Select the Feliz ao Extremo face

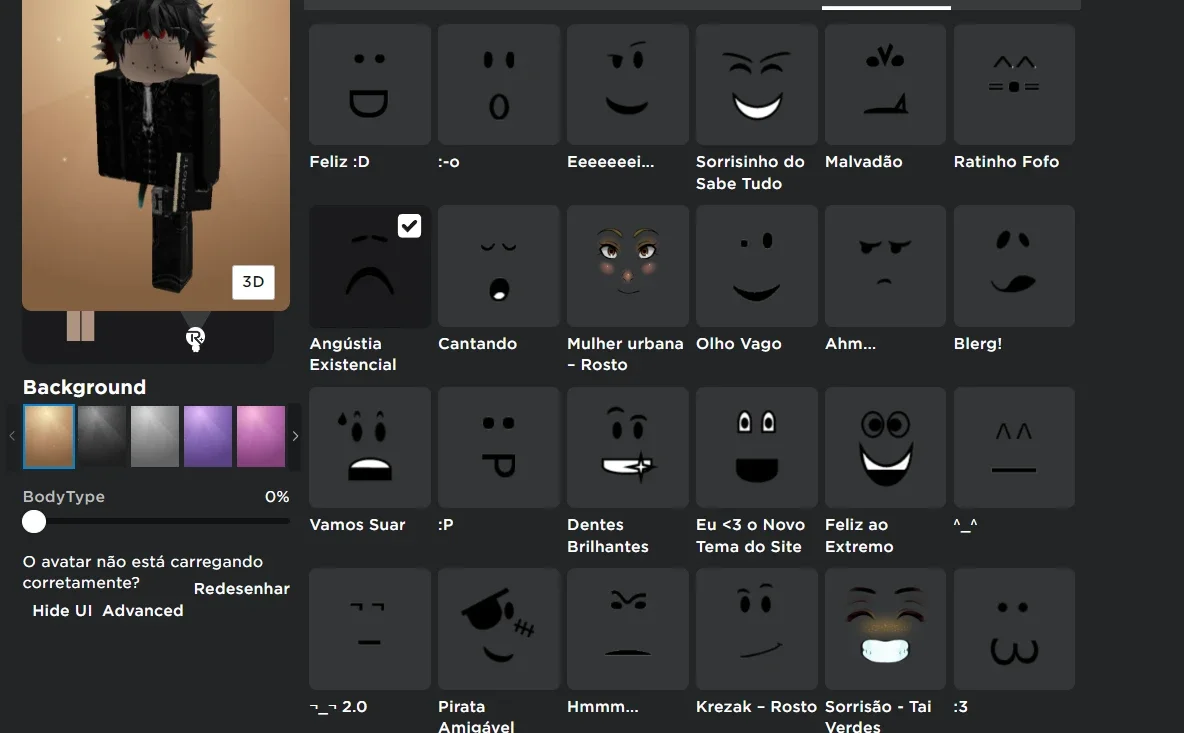click(x=885, y=448)
